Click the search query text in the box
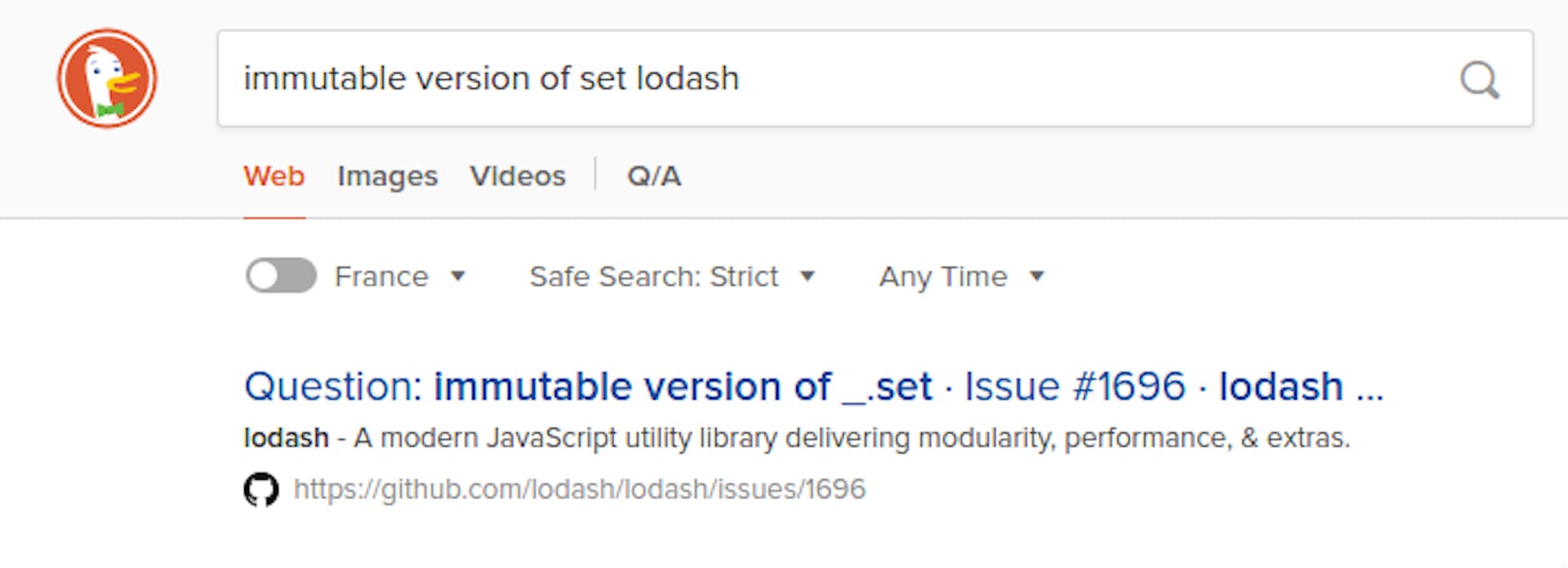The width and height of the screenshot is (1568, 568). tap(491, 78)
